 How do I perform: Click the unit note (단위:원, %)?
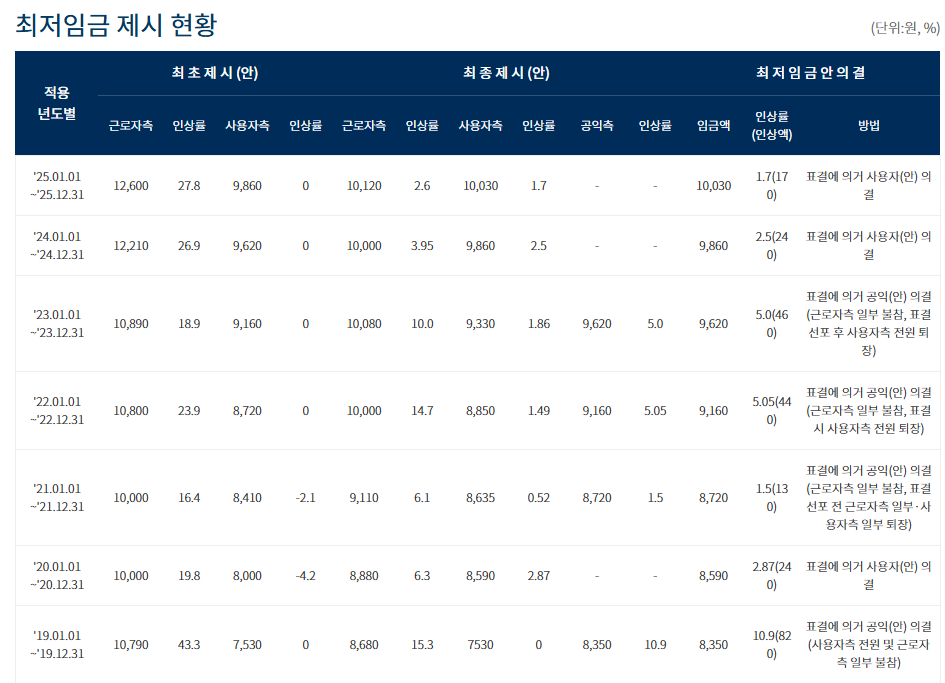pos(905,28)
